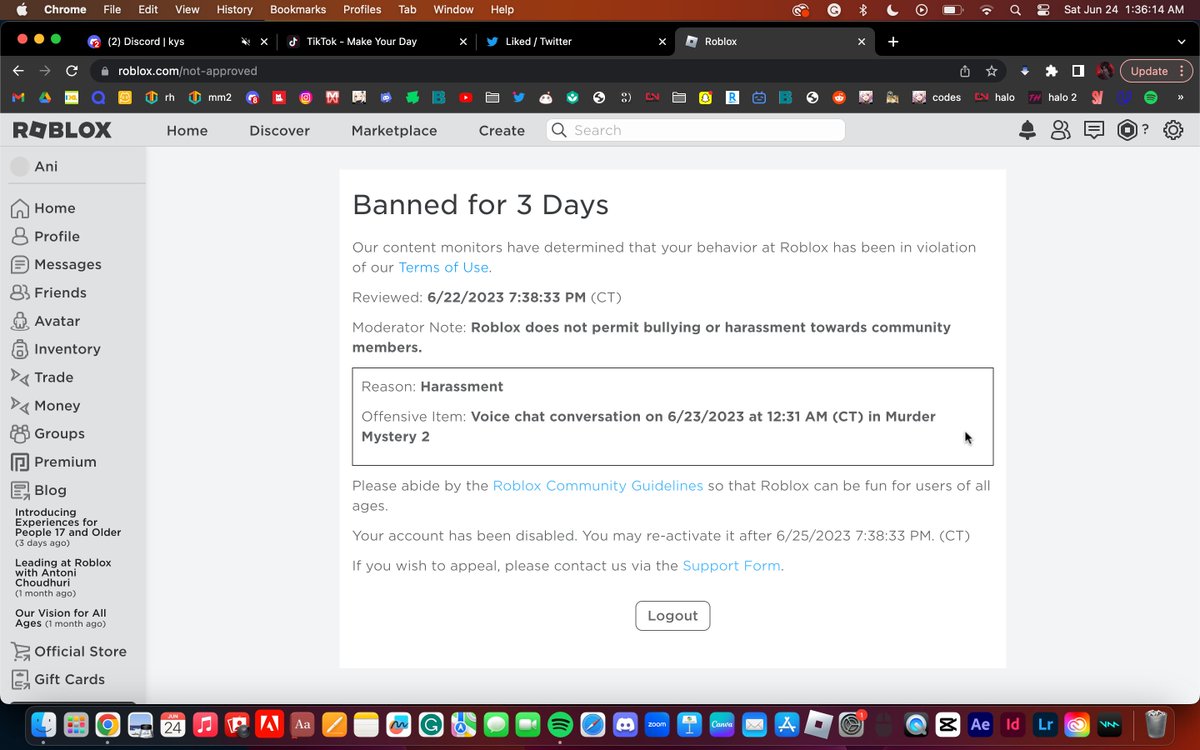Open the Trash in the dock
This screenshot has width=1200, height=750.
(1156, 723)
